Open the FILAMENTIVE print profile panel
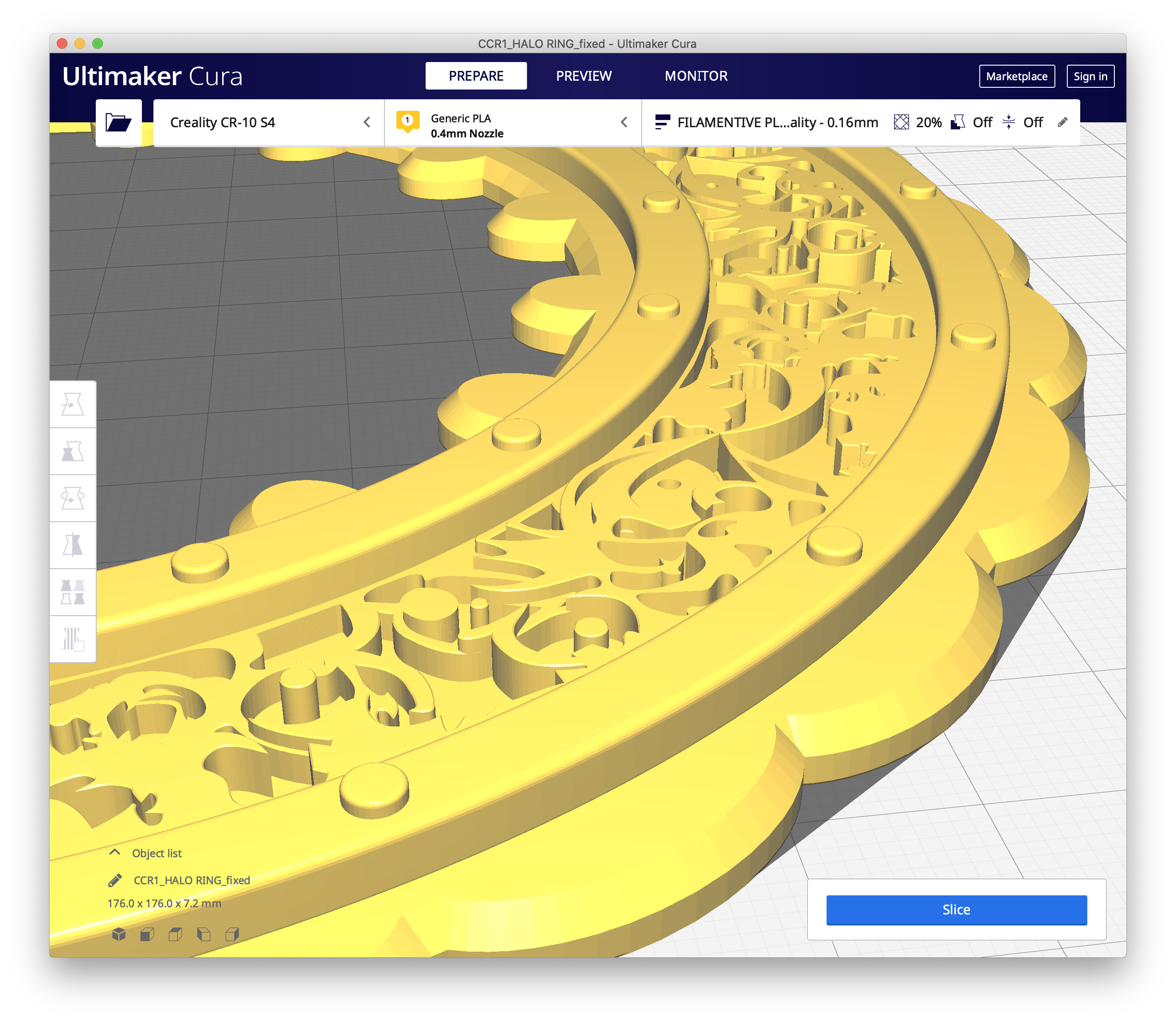The image size is (1176, 1023). [861, 122]
